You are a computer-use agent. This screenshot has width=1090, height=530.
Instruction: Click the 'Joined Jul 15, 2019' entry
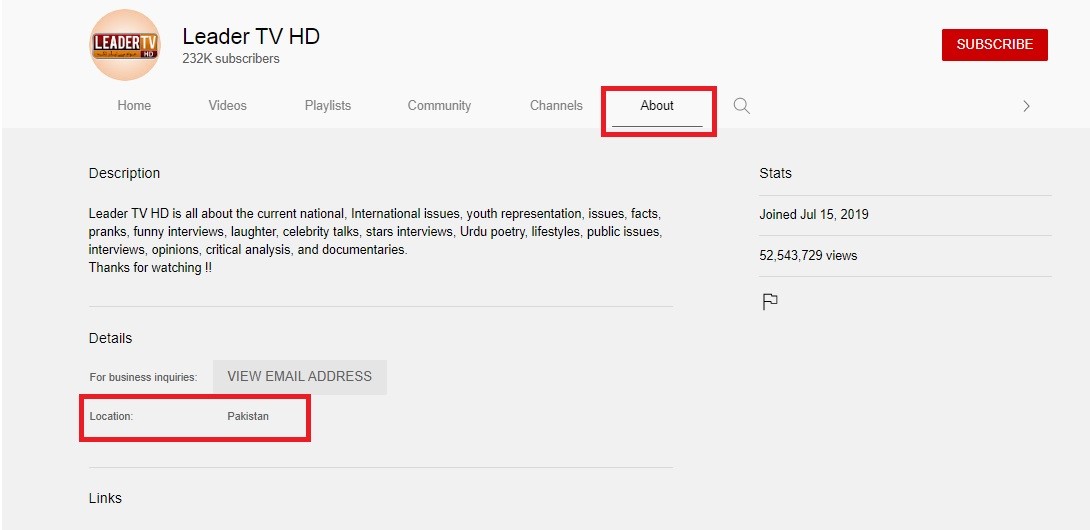point(814,215)
